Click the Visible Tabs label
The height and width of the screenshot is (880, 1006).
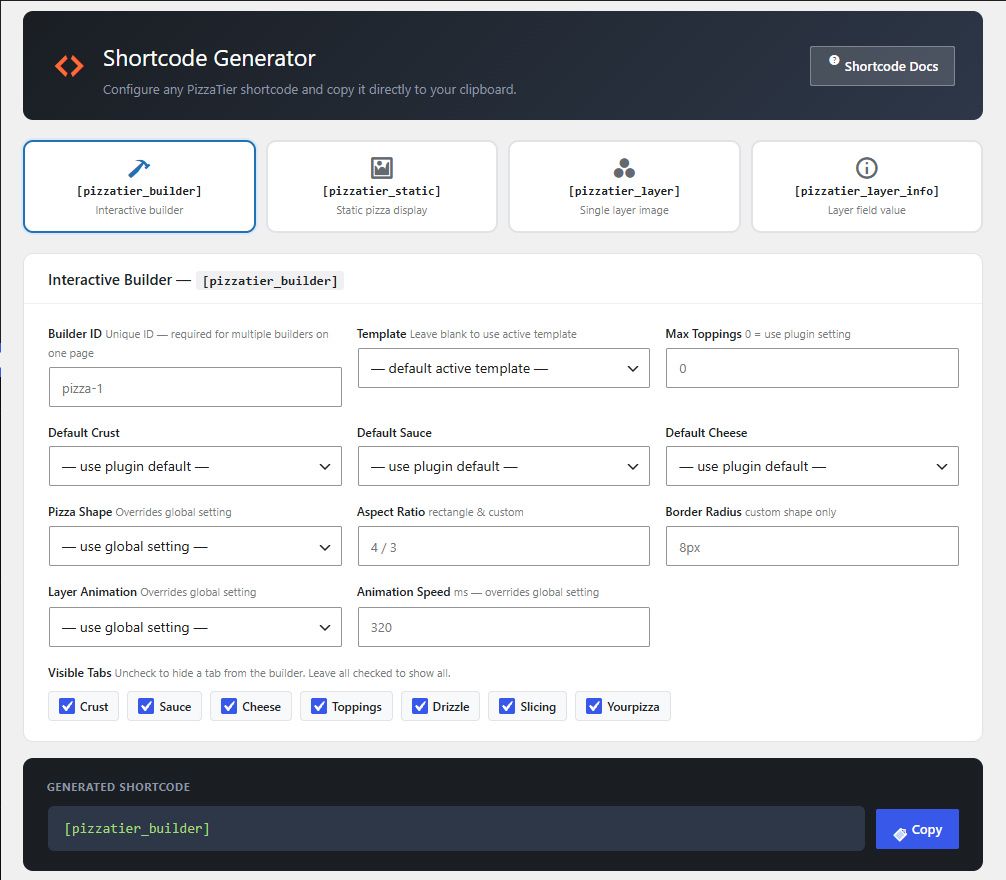pyautogui.click(x=80, y=673)
